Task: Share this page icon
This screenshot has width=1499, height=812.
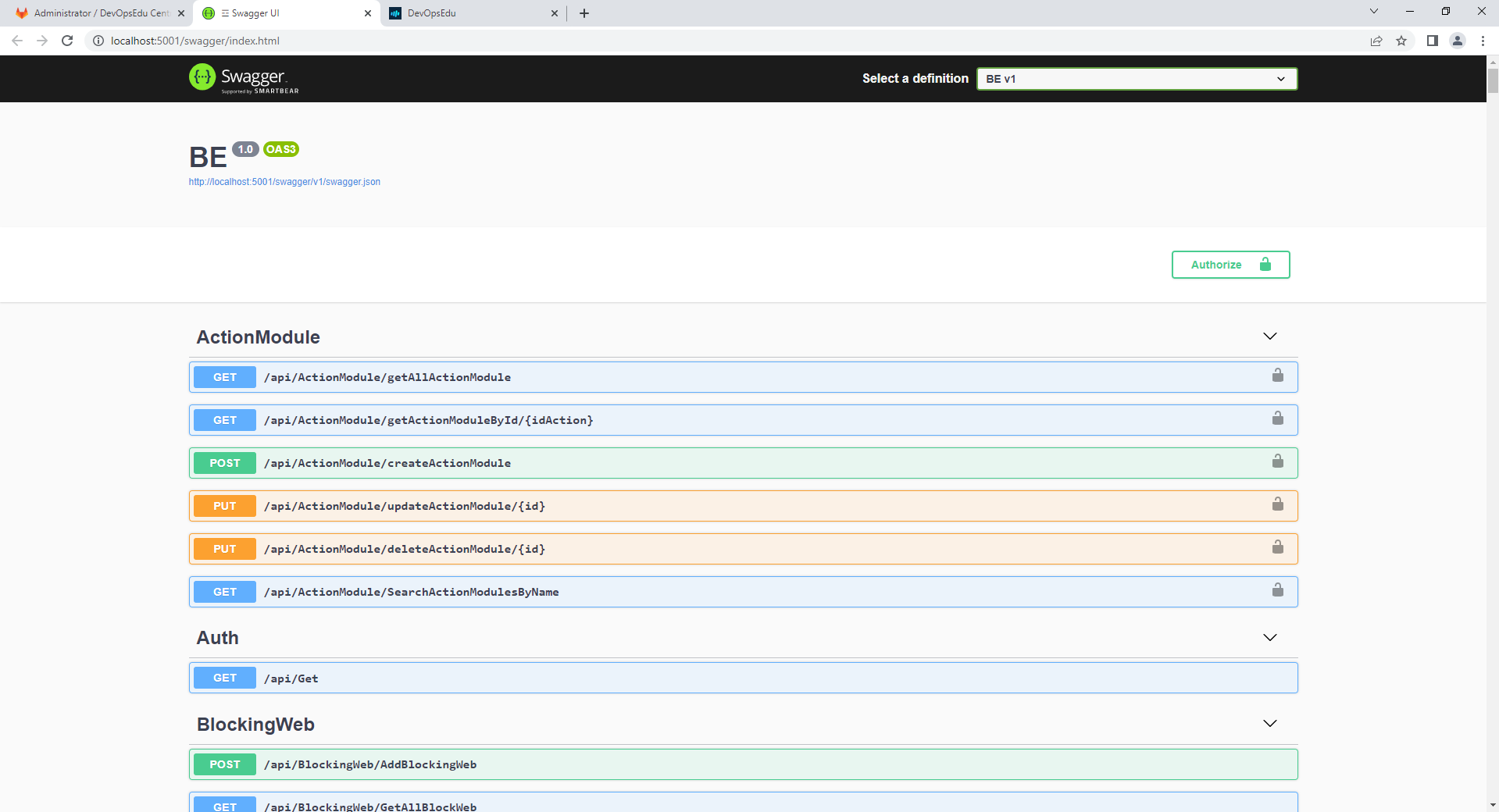Action: tap(1376, 41)
